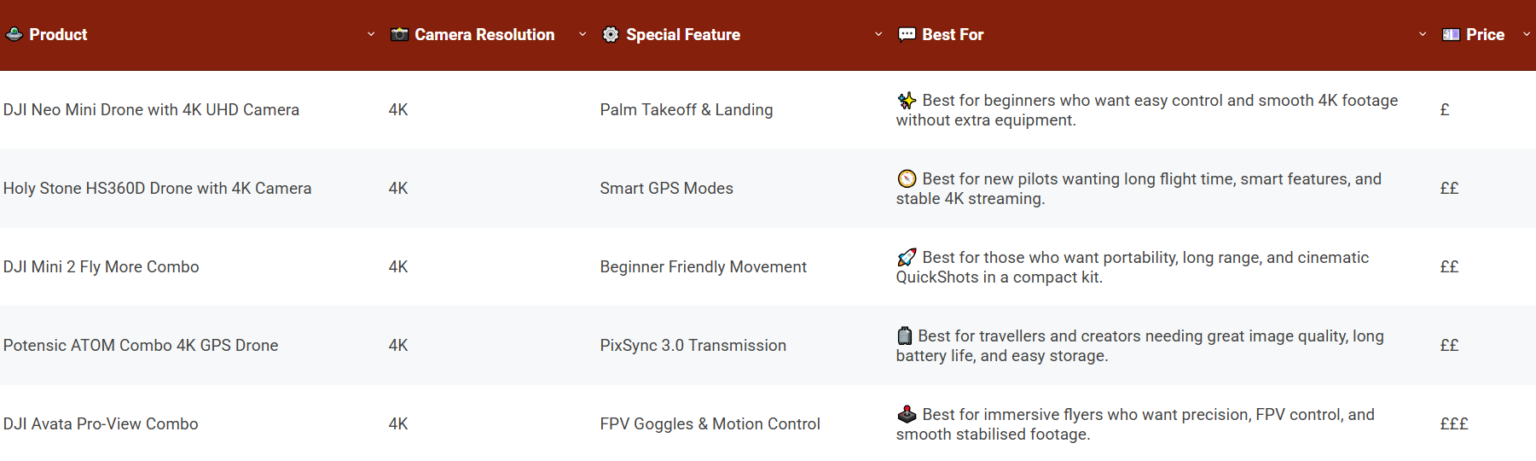1536x461 pixels.
Task: Click the rocket emoji in DJI Mini 2 row
Action: click(x=906, y=258)
